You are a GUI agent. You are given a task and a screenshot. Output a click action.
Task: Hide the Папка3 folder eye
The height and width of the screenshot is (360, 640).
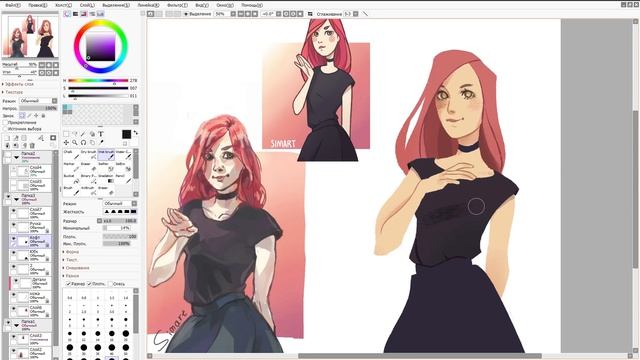[8, 197]
